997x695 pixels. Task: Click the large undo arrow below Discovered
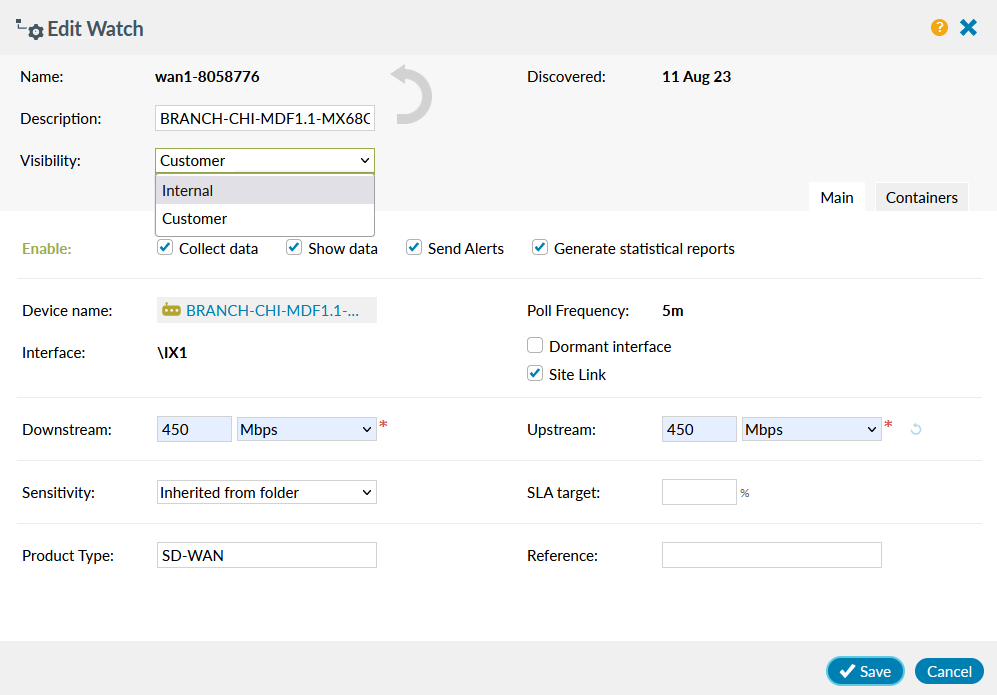(x=410, y=95)
